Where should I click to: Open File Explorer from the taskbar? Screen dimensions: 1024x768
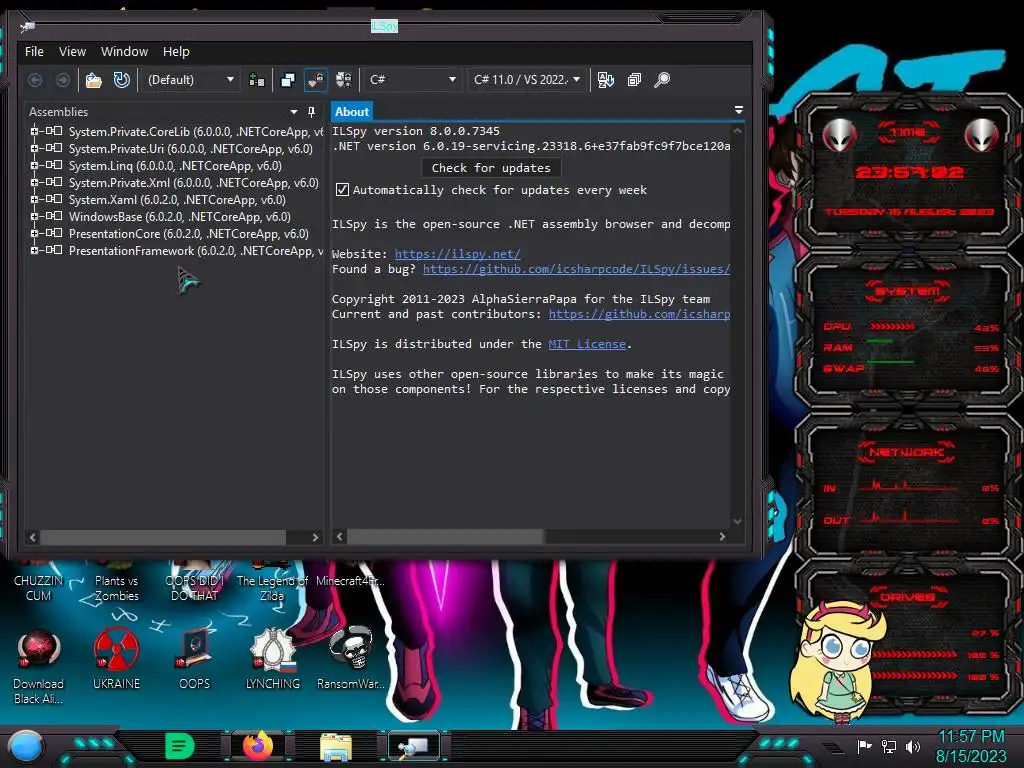coord(336,746)
